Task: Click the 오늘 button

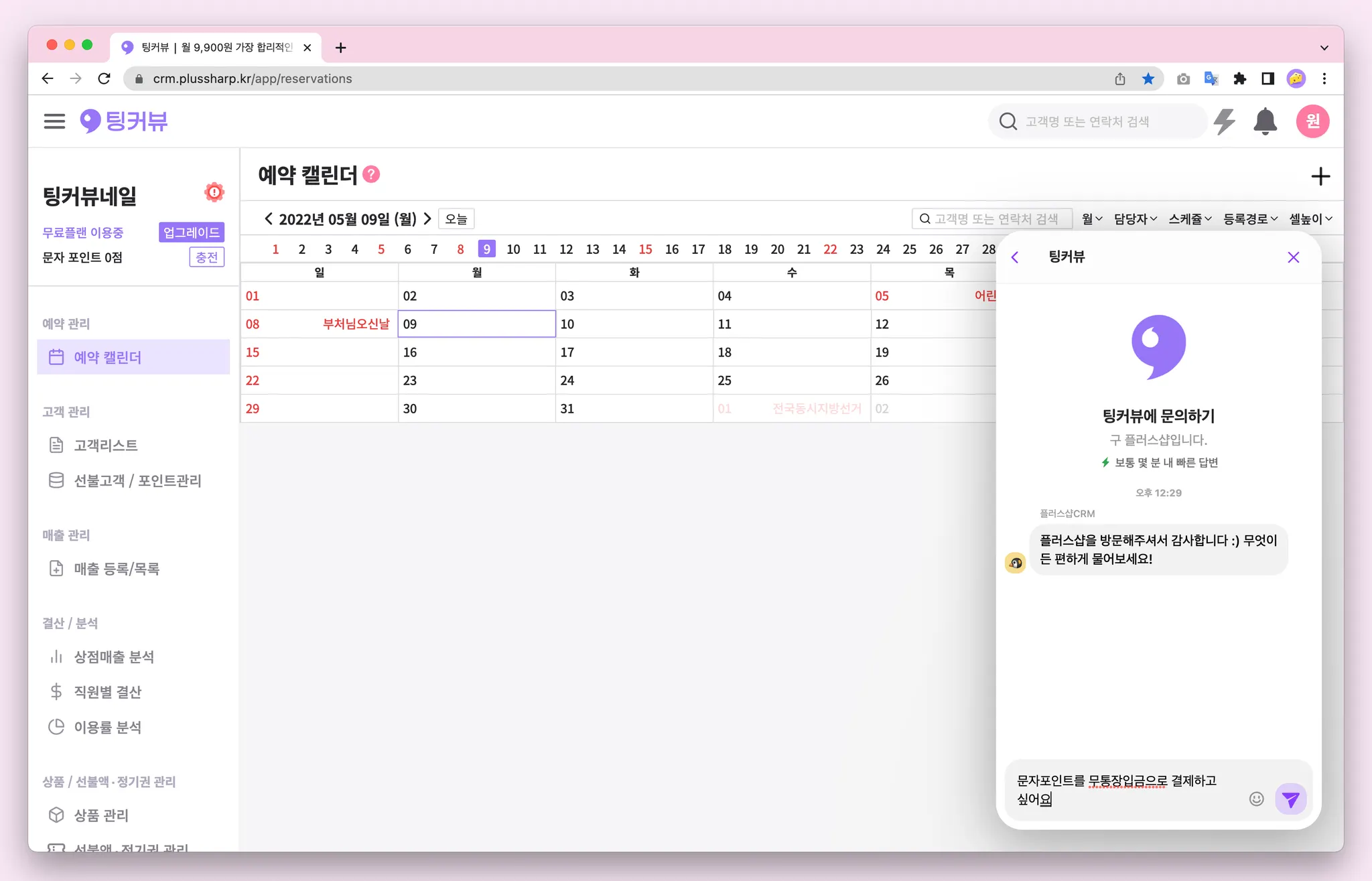Action: coord(456,219)
